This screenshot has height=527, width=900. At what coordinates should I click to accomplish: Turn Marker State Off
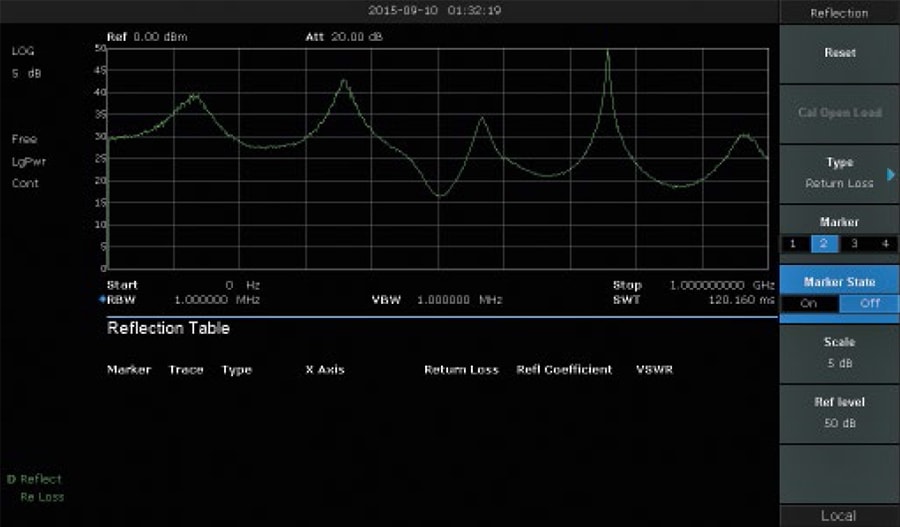[869, 303]
